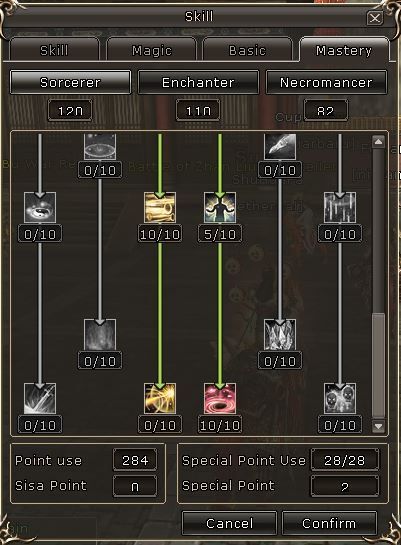Switch to the Enchanter mastery

tap(198, 82)
